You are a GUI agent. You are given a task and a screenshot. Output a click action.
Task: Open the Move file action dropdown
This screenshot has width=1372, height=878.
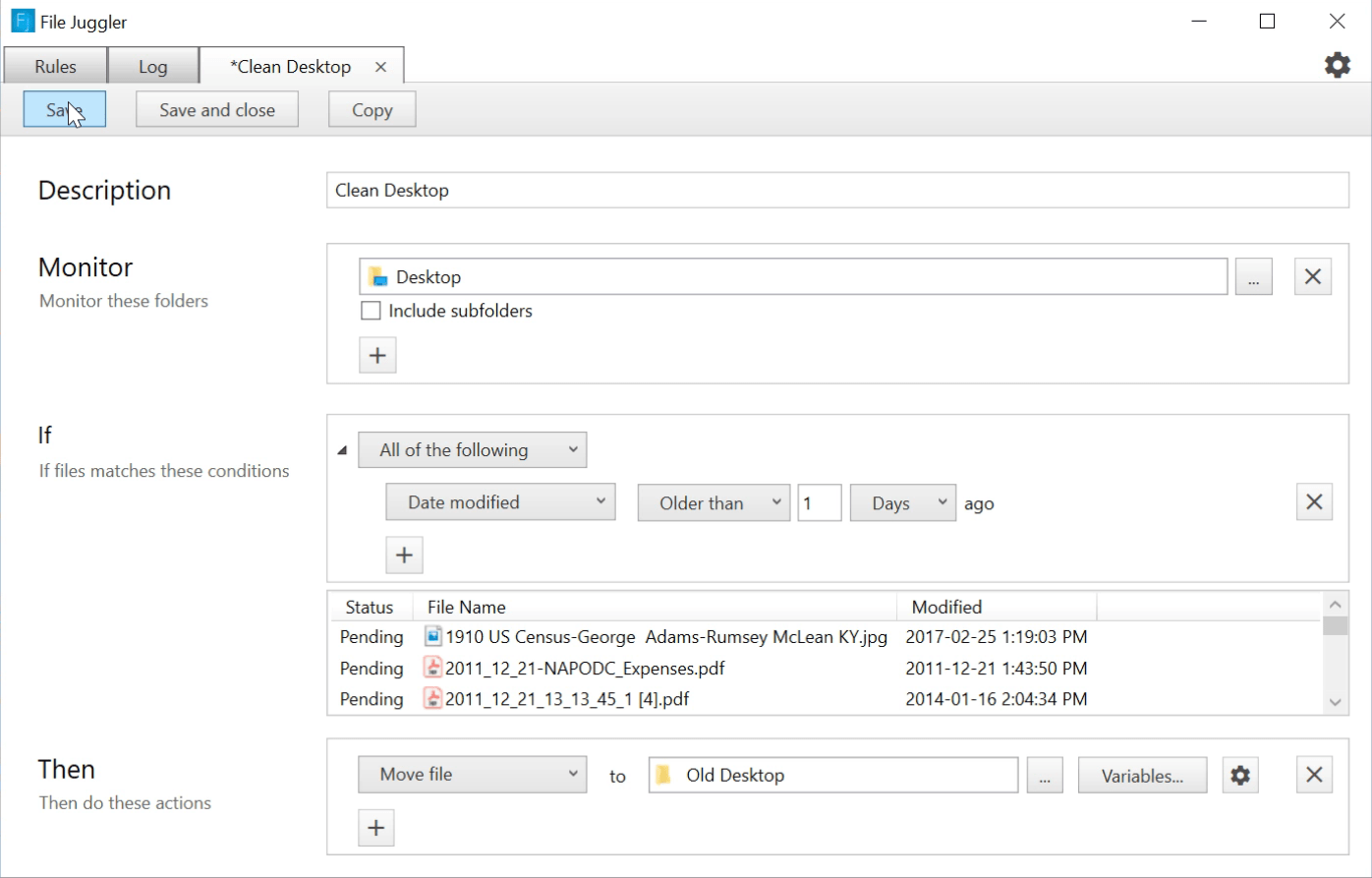(473, 775)
